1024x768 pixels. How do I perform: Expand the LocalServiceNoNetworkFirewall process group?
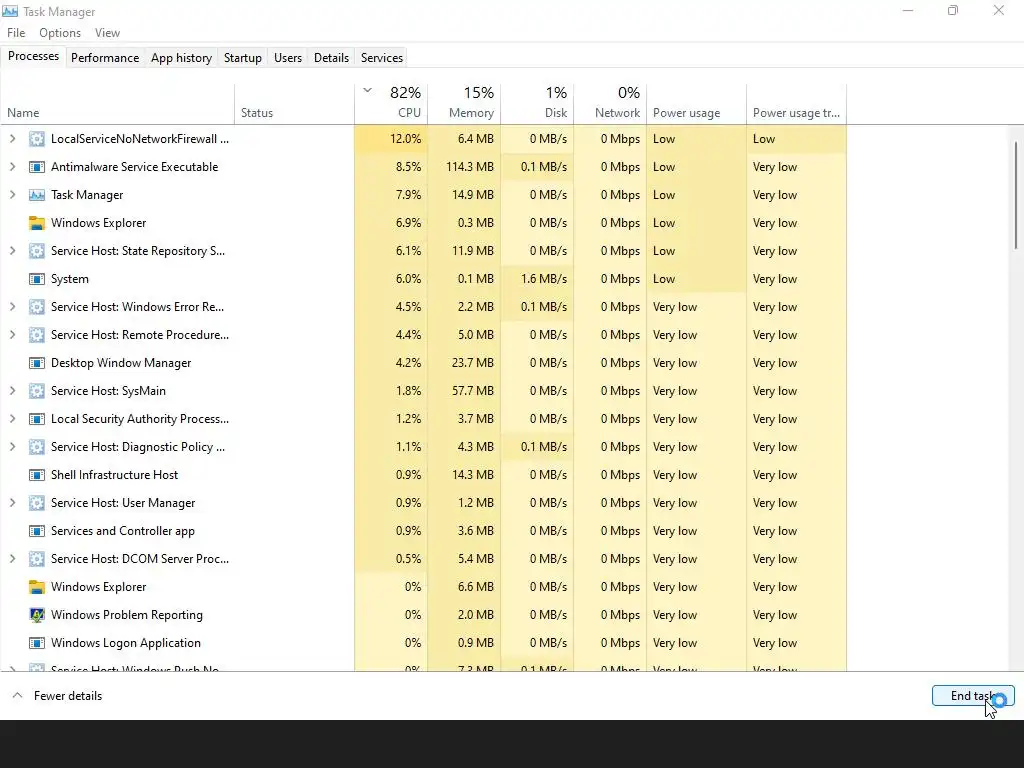[x=12, y=138]
